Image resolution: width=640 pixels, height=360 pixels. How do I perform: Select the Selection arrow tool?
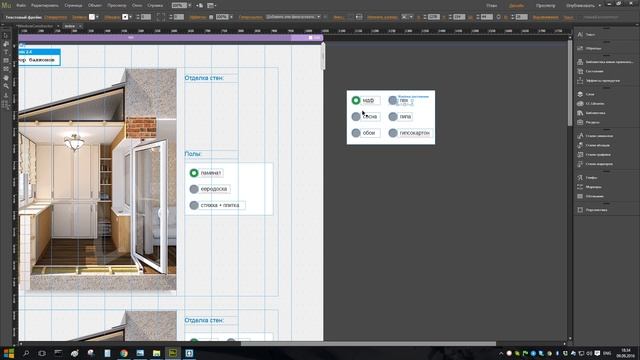coord(6,36)
